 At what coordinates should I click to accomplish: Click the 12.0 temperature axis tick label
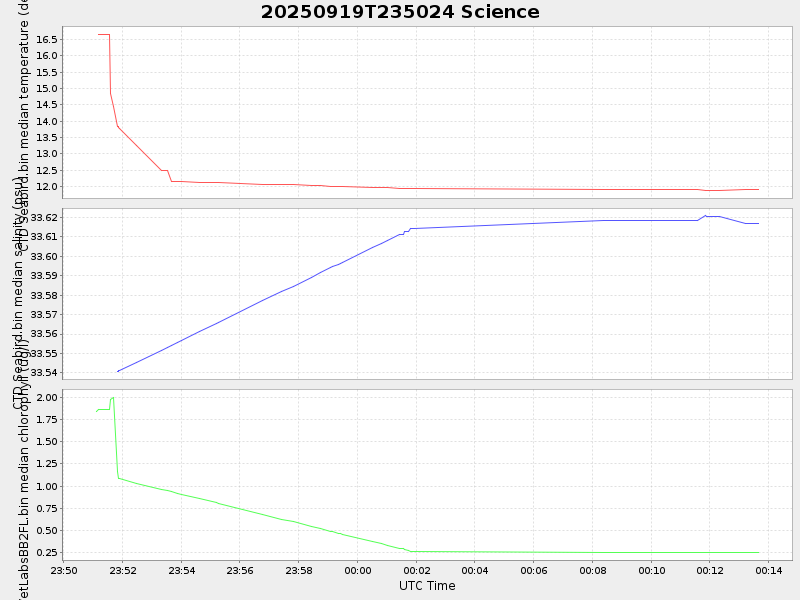(47, 187)
